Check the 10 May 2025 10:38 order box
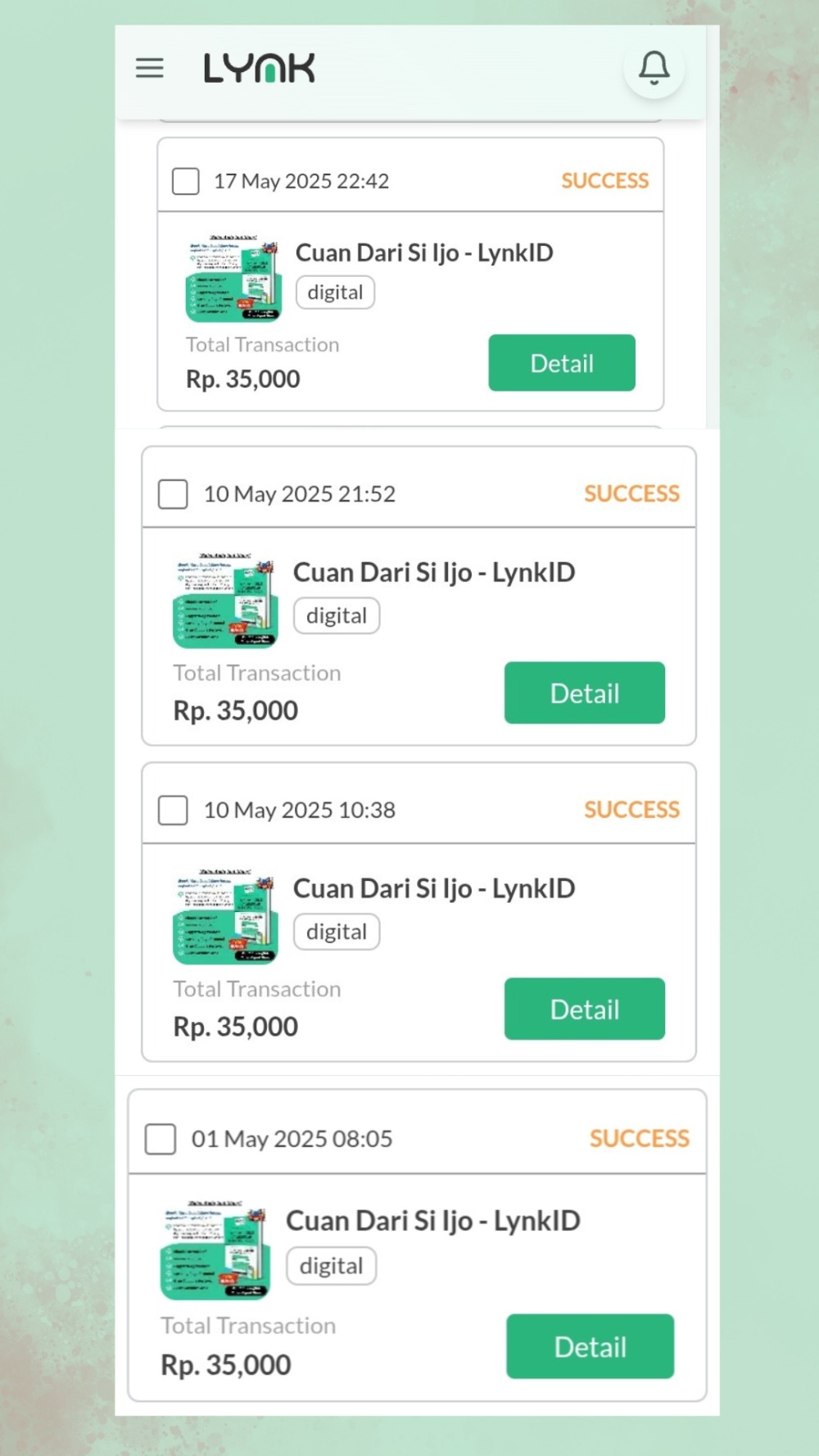The height and width of the screenshot is (1456, 819). (x=173, y=810)
